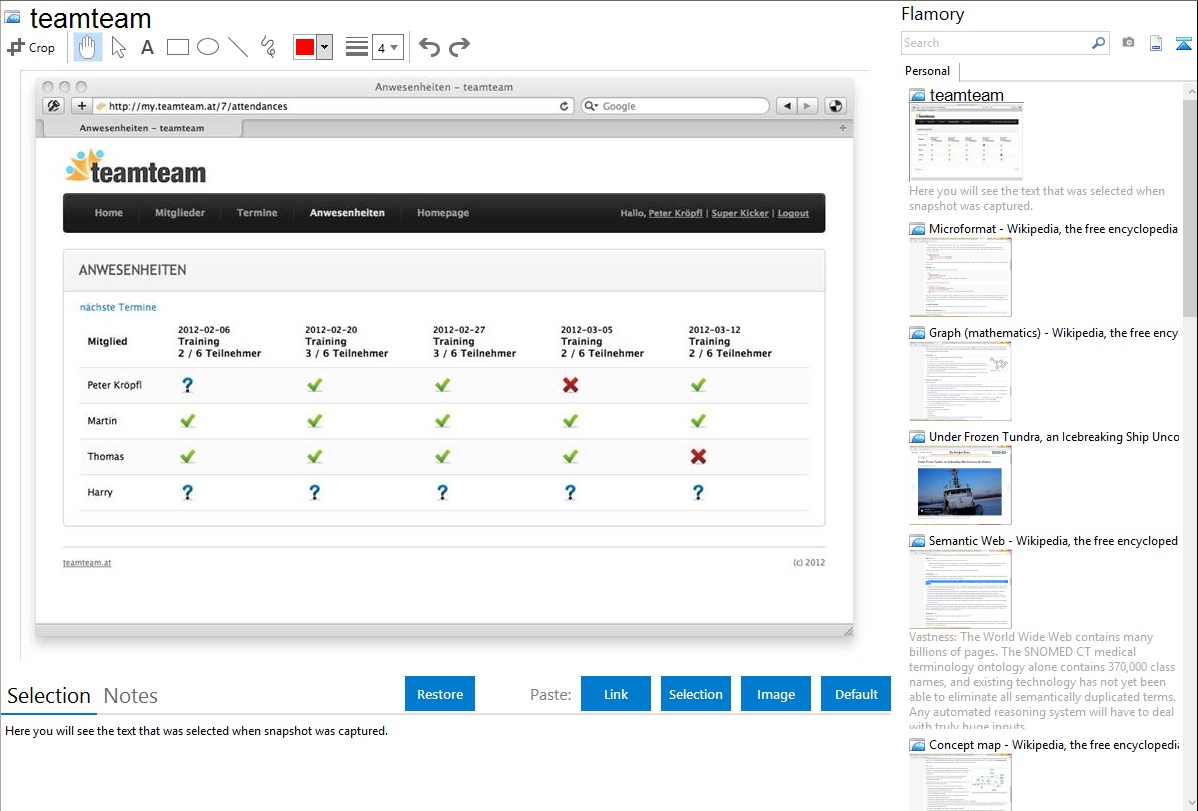Switch to the Selection tab
This screenshot has width=1198, height=811.
pos(49,696)
